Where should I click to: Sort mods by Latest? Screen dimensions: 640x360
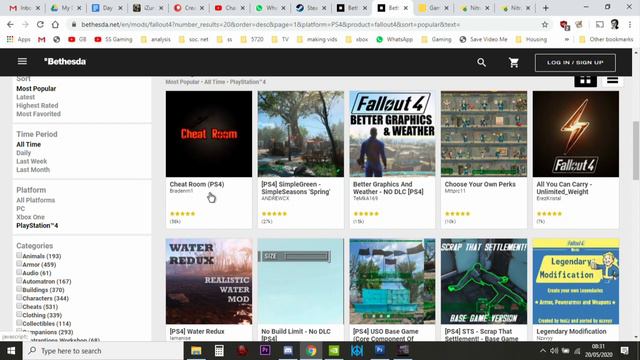pyautogui.click(x=25, y=97)
